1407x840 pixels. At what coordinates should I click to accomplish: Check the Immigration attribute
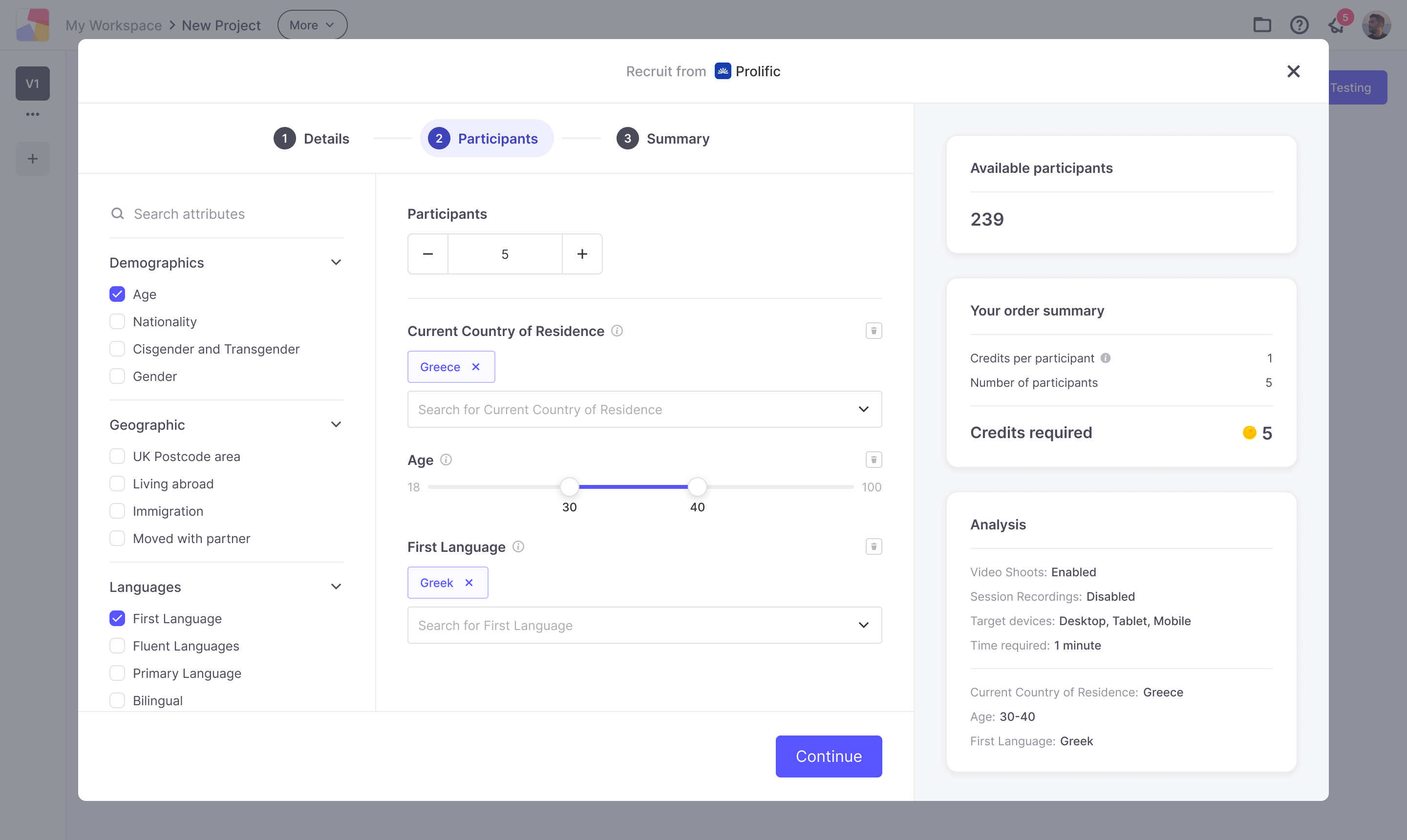(117, 511)
